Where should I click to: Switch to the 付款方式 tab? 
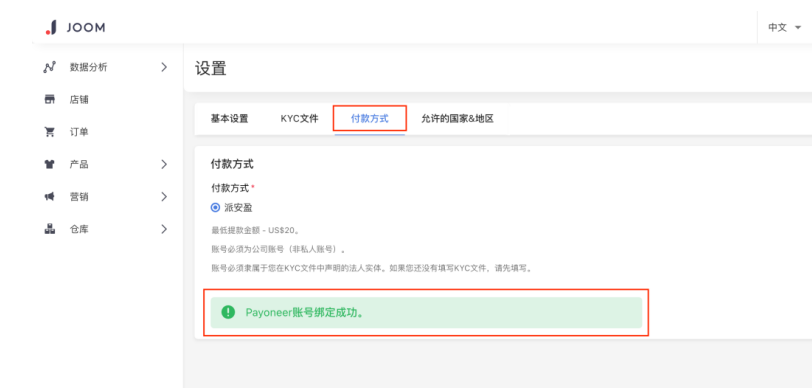370,119
